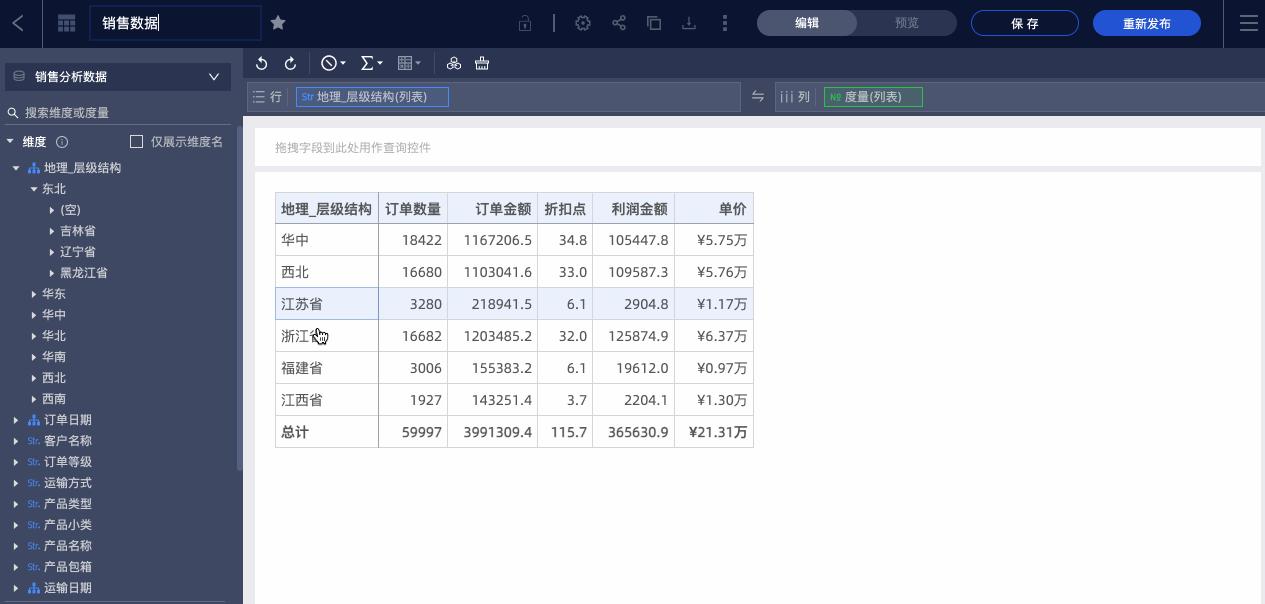Open the settings gear in the top bar
This screenshot has width=1265, height=604.
(583, 22)
